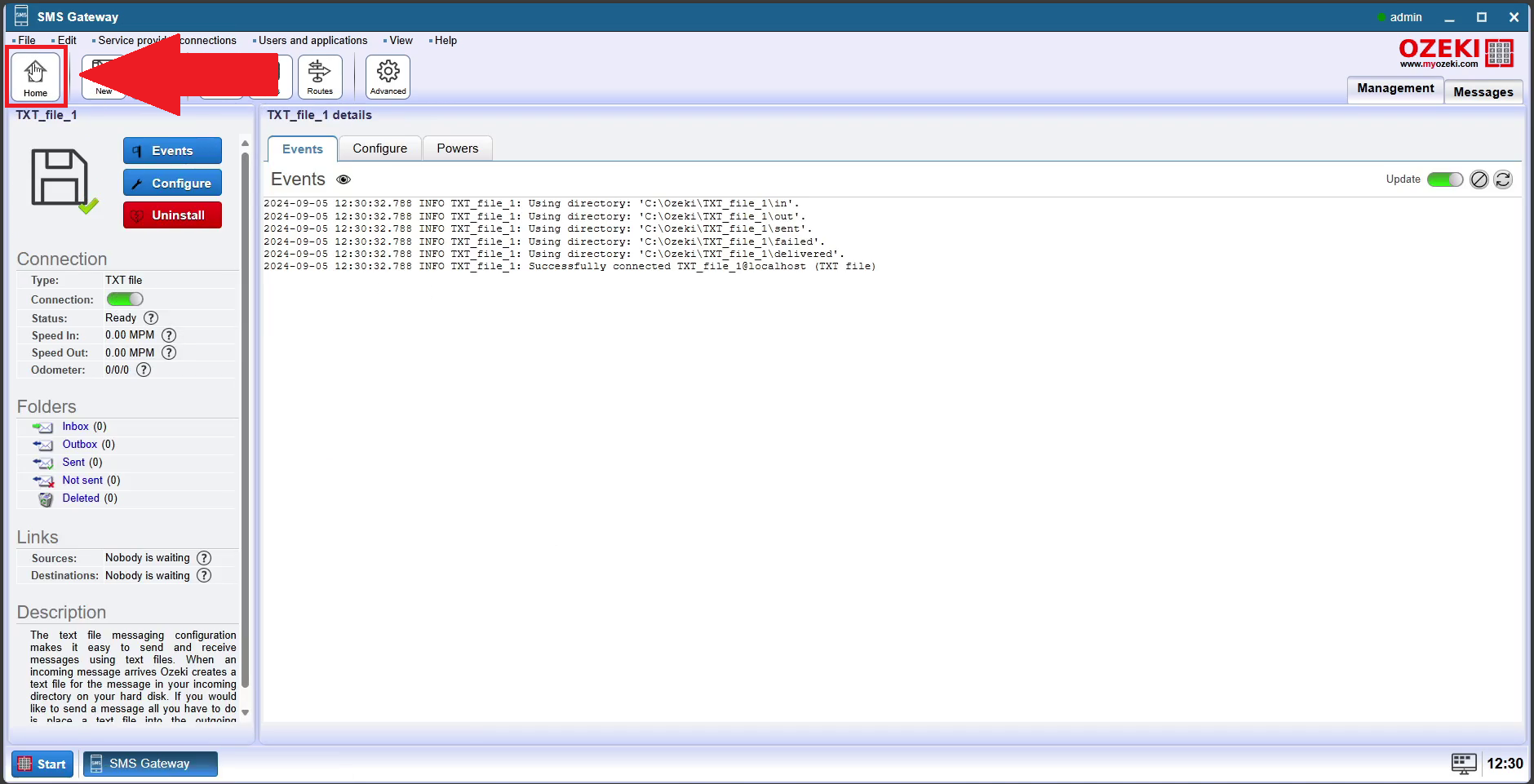Image resolution: width=1534 pixels, height=784 pixels.
Task: Open the Home toolbar button
Action: tap(36, 77)
